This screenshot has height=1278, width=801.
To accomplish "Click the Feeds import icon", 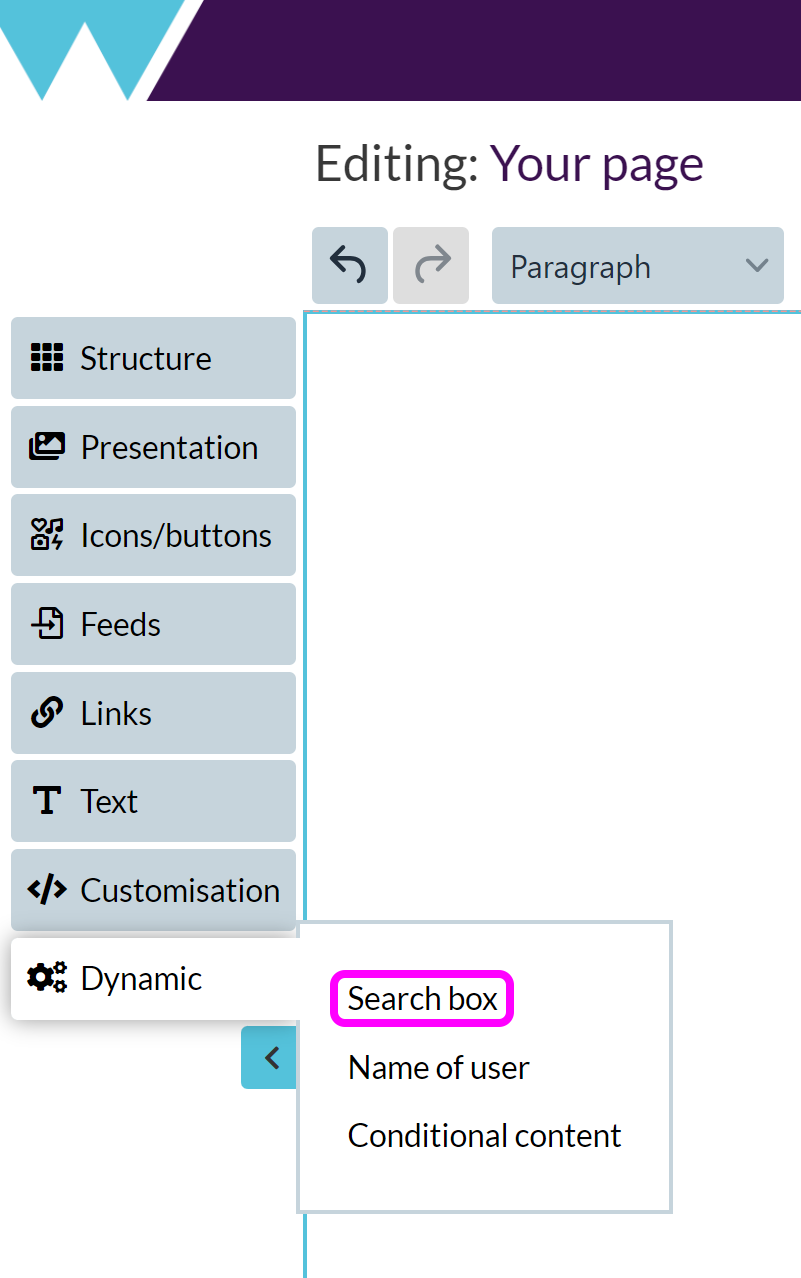I will [x=47, y=624].
